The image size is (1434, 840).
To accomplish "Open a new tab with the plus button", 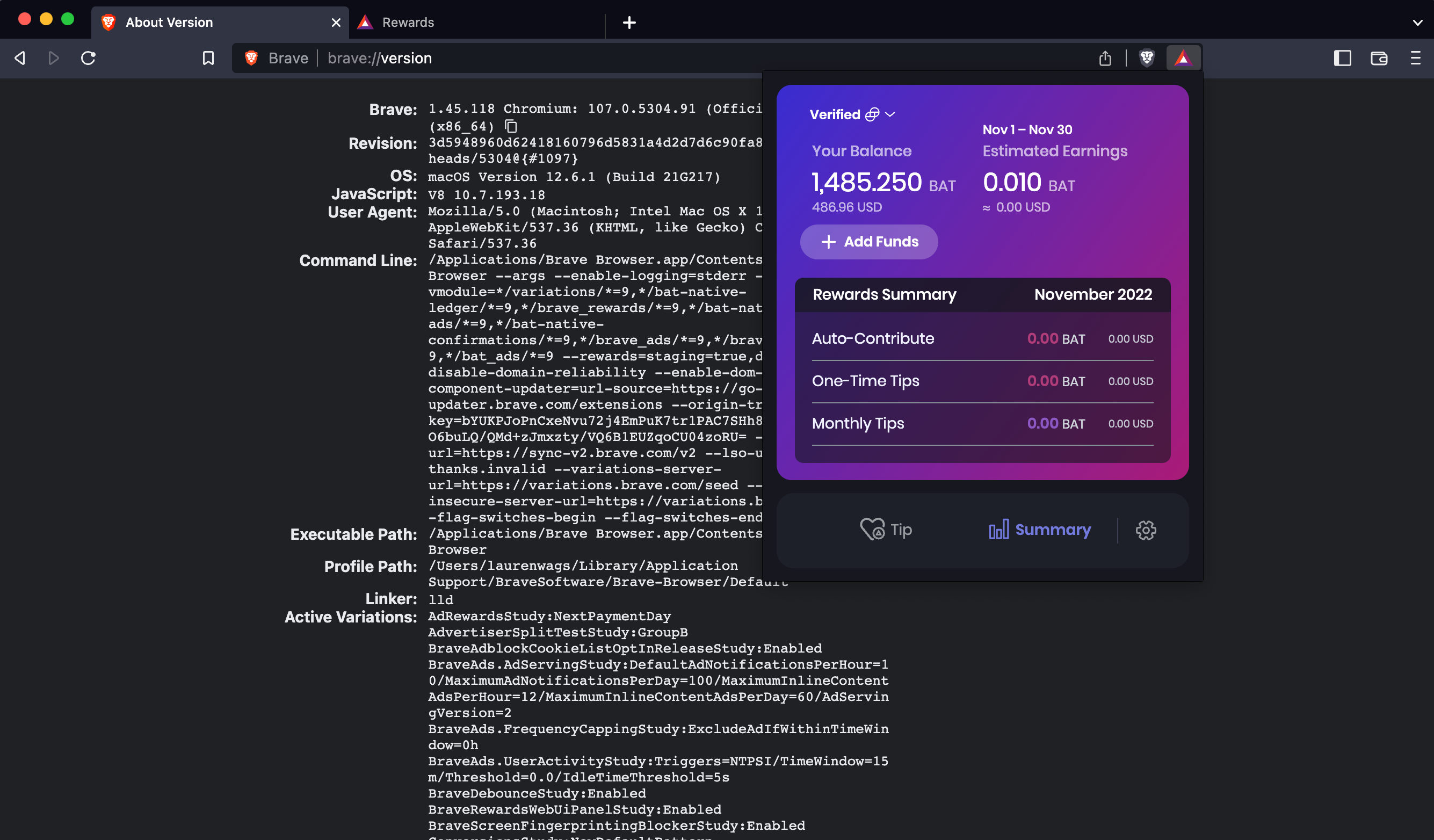I will tap(629, 23).
